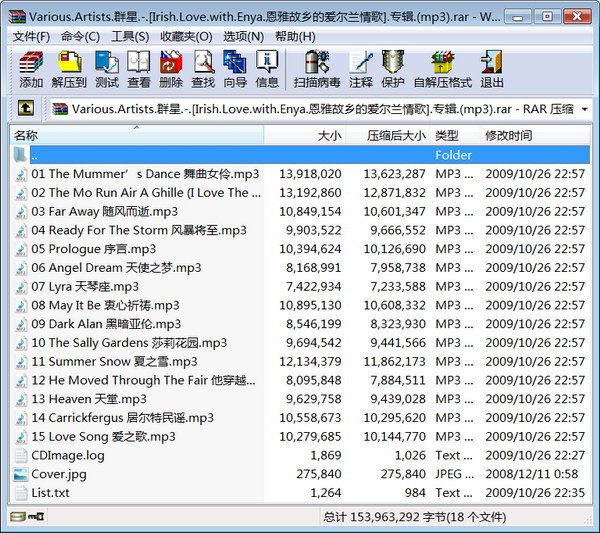Click the List.txt file icon
Image resolution: width=600 pixels, height=533 pixels.
tap(21, 493)
